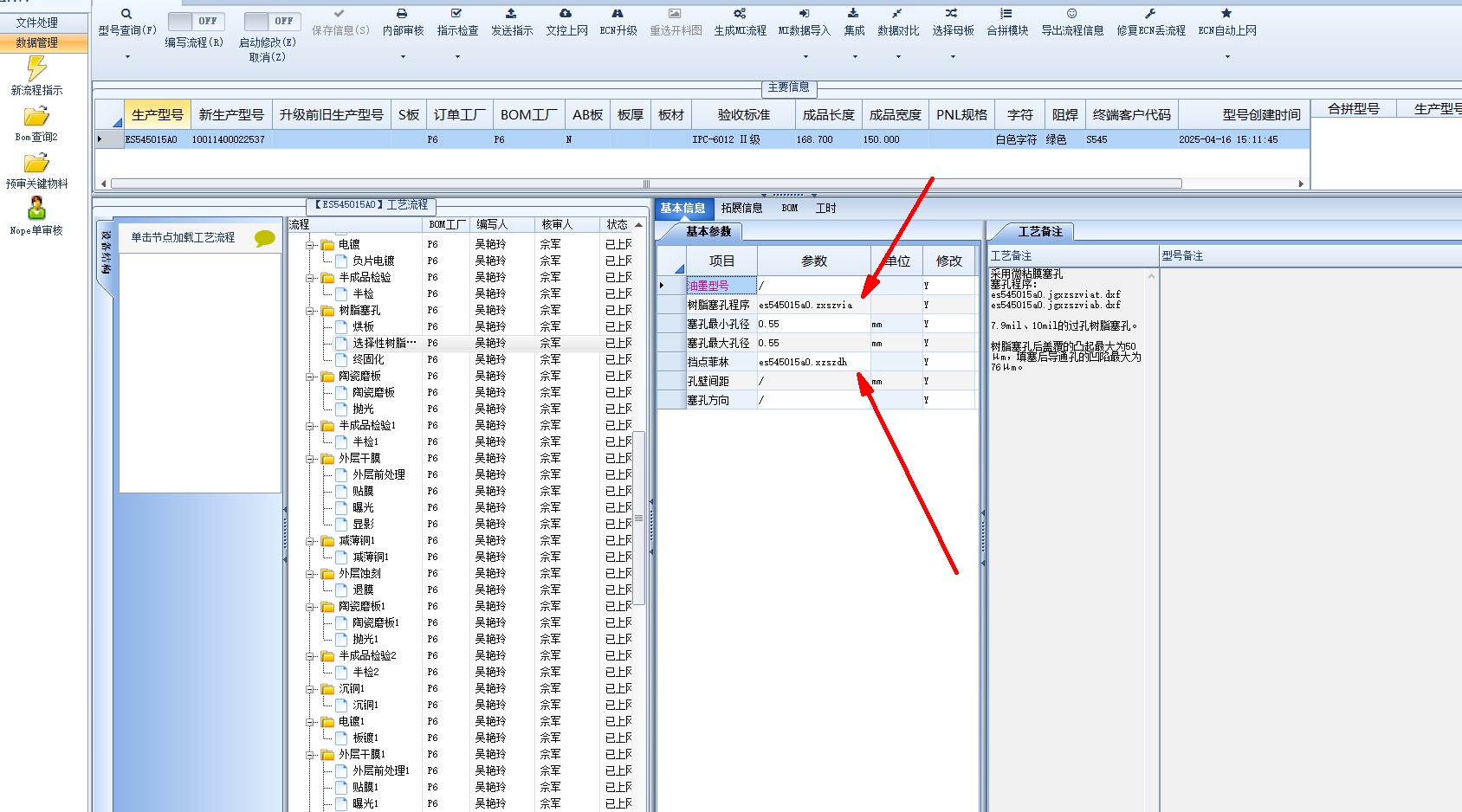Switch to the BOM tab
The height and width of the screenshot is (812, 1462).
coord(790,209)
